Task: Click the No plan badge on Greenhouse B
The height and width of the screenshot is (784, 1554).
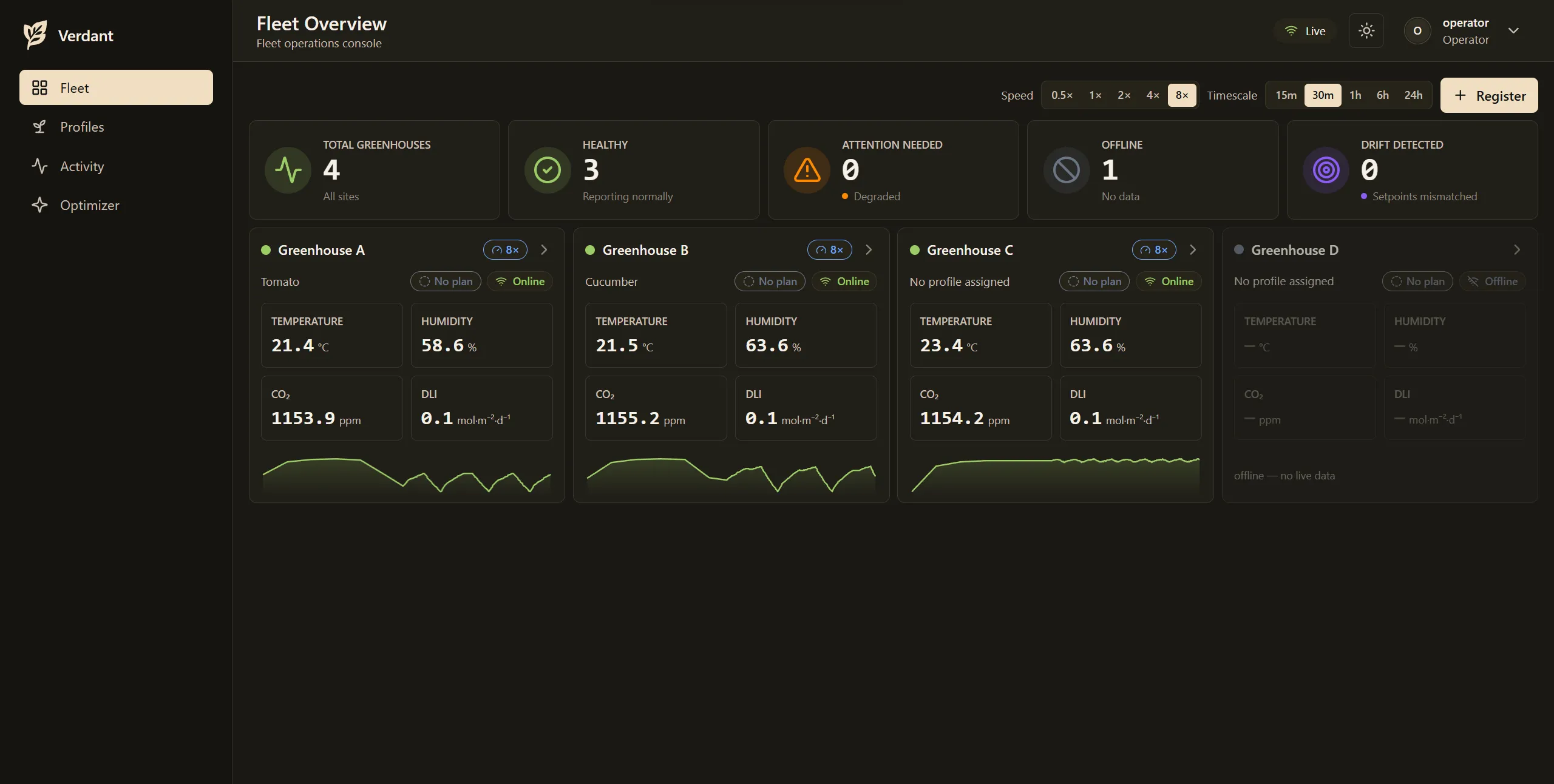Action: (x=770, y=282)
